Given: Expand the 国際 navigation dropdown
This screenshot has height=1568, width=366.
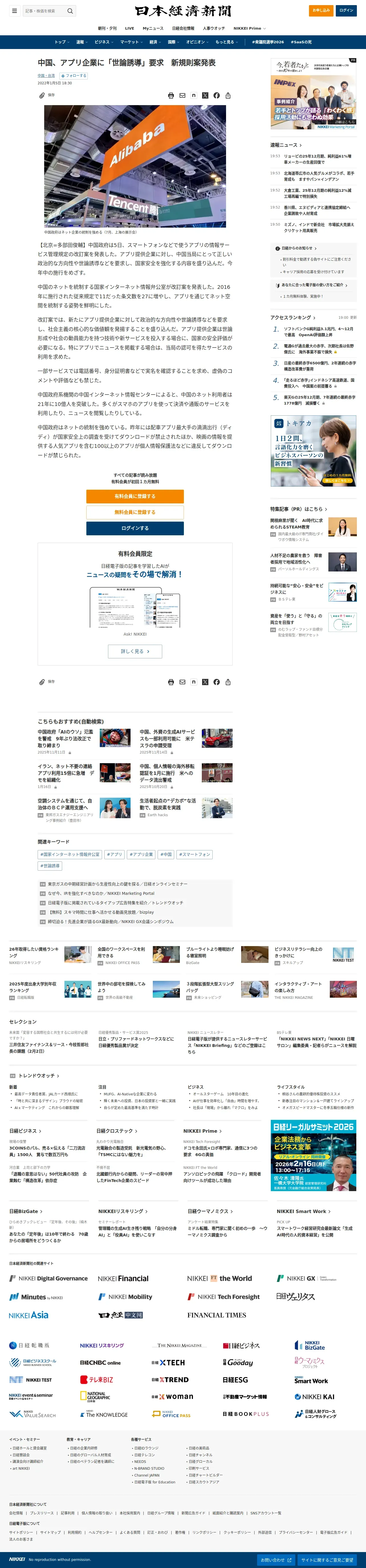Looking at the screenshot, I should pos(174,42).
